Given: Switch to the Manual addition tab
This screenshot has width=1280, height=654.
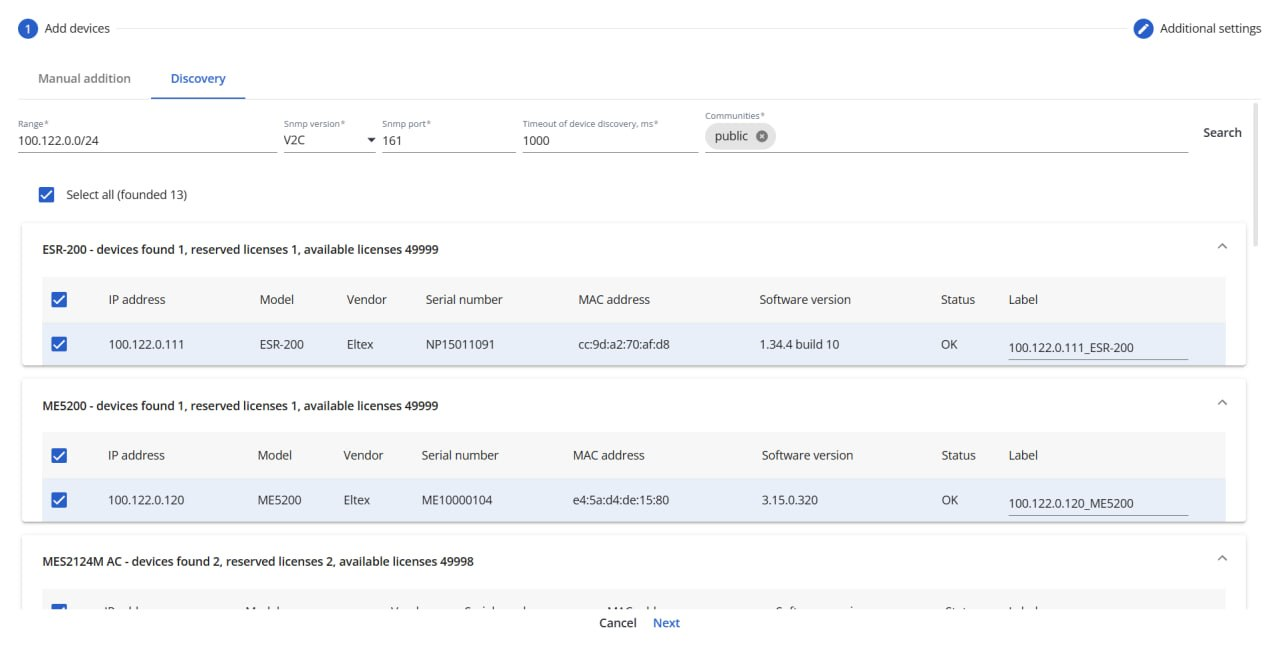Looking at the screenshot, I should (x=84, y=79).
